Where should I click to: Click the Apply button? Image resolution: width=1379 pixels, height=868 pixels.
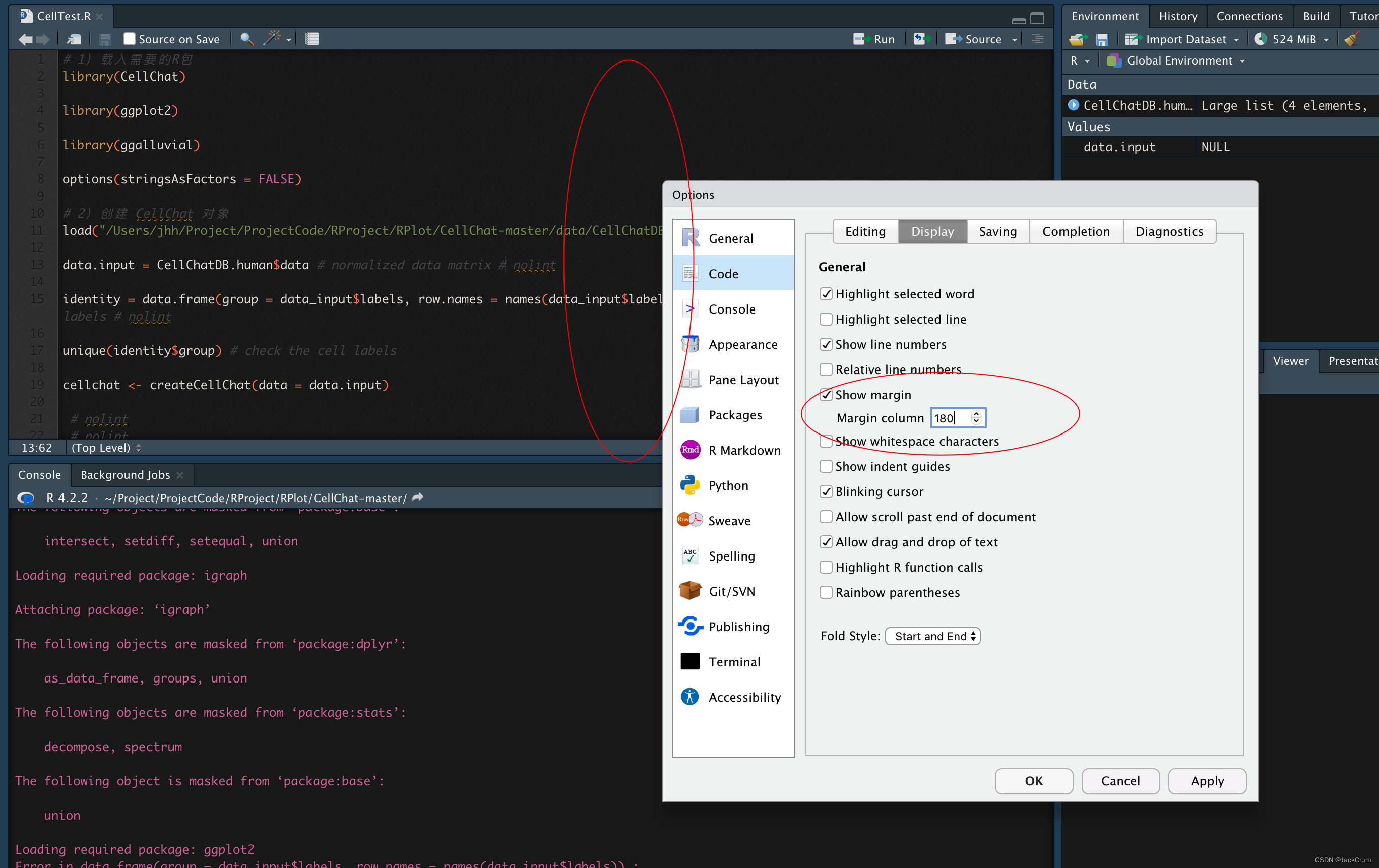coord(1207,780)
